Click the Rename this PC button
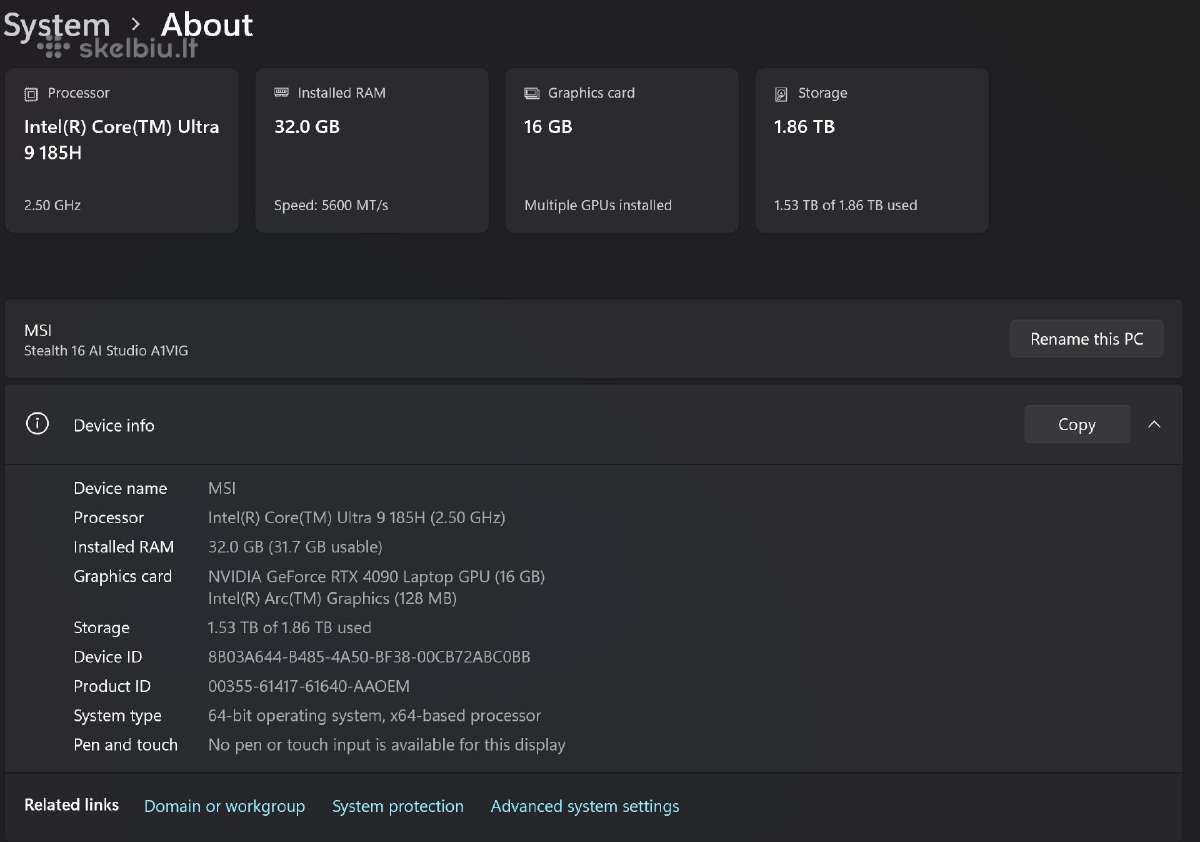Viewport: 1200px width, 842px height. click(1087, 339)
